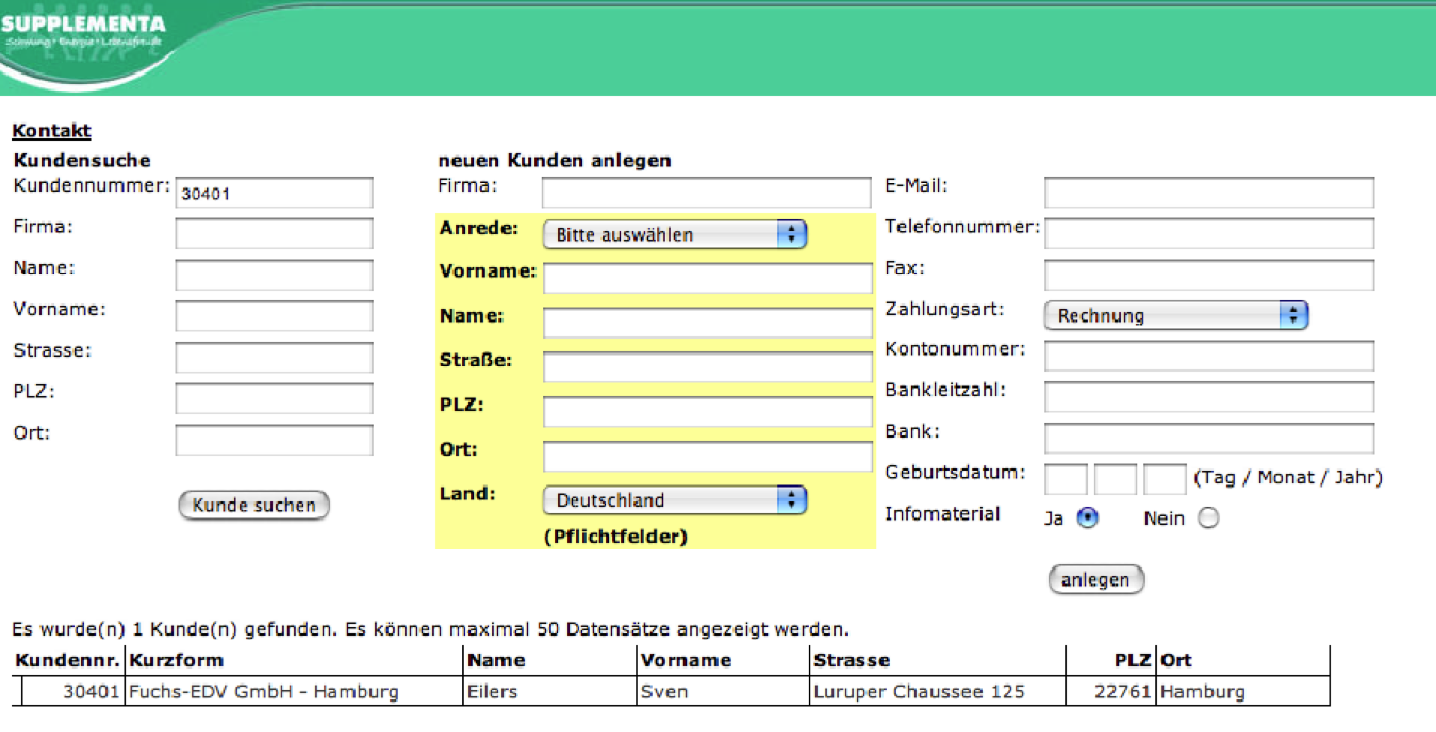Click the anlegen button
The image size is (1436, 732).
tap(1095, 580)
